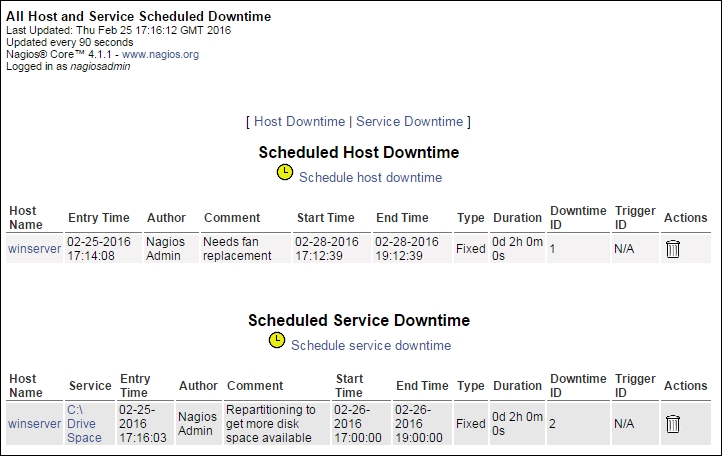Select the 'Needs fan replacement' comment cell
The width and height of the screenshot is (722, 456).
(246, 249)
